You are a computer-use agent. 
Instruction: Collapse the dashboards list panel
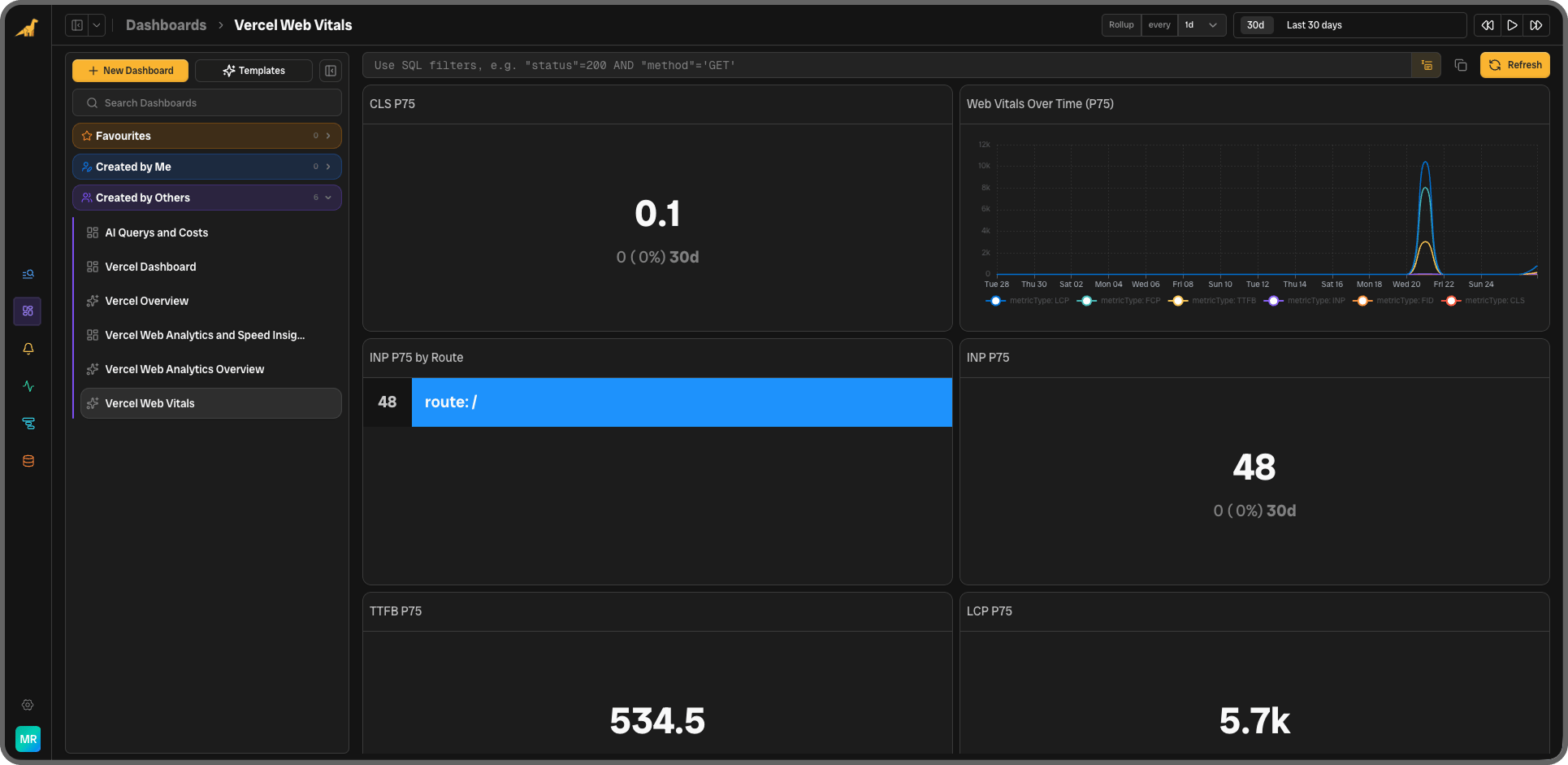pyautogui.click(x=331, y=71)
